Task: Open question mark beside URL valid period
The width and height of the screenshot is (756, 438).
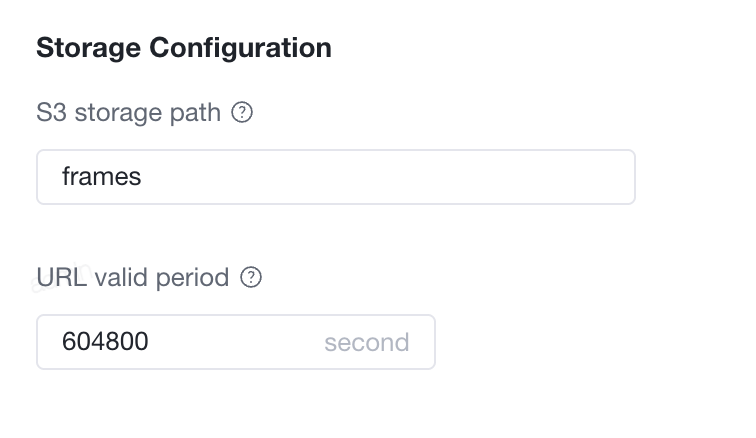Action: point(251,277)
